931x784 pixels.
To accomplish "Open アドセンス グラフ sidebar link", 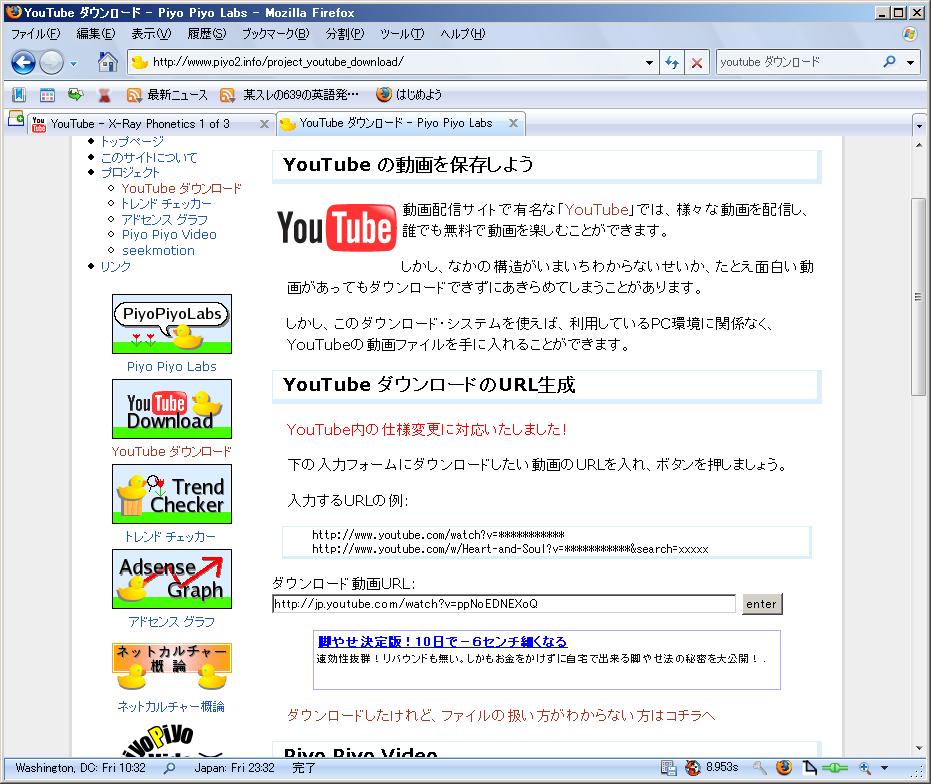I will point(164,220).
